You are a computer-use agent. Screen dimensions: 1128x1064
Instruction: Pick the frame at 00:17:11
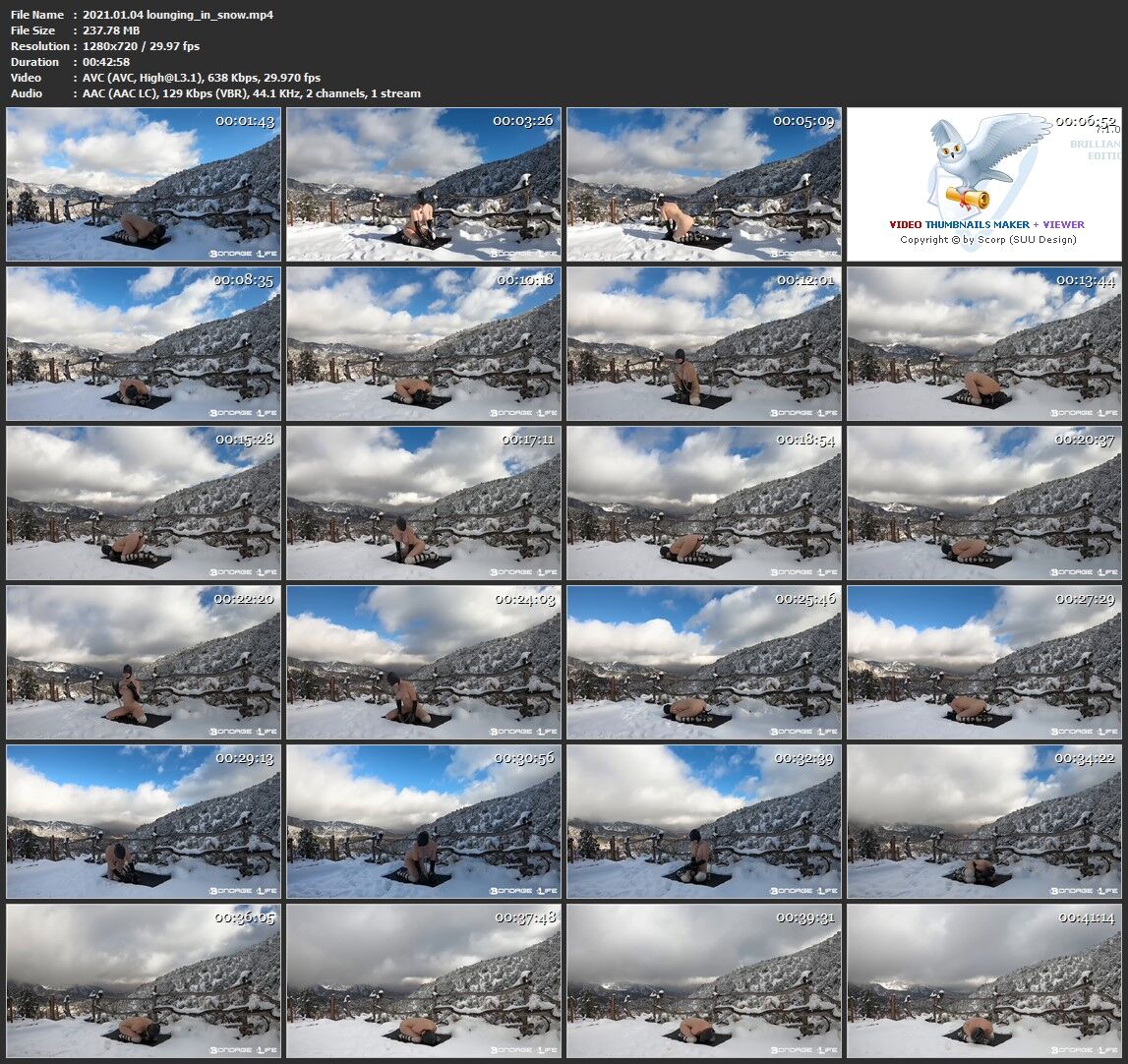[x=424, y=502]
